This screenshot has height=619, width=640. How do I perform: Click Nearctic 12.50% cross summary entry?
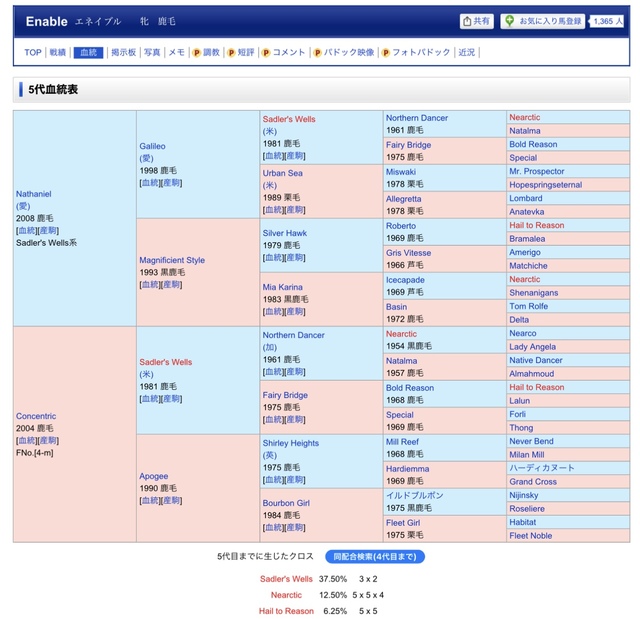286,595
